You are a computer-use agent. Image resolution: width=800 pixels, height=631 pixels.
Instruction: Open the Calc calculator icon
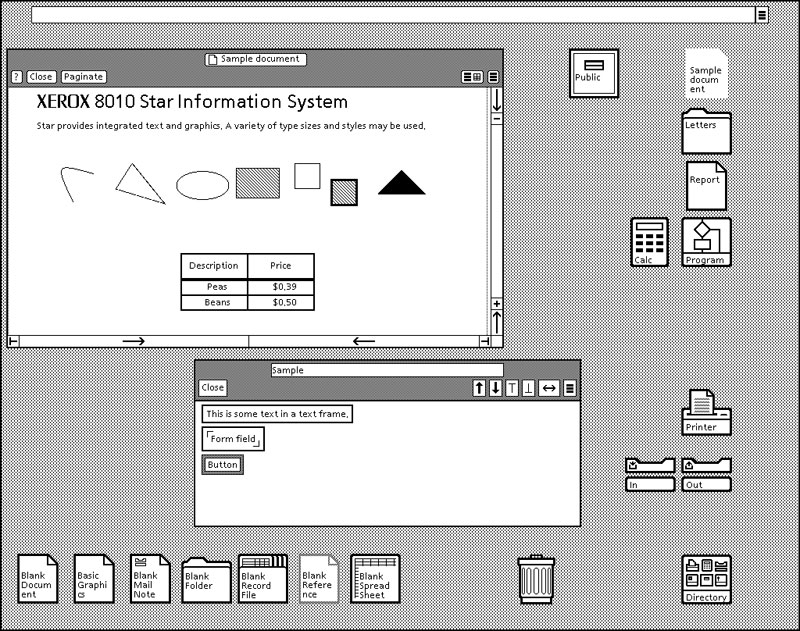649,243
